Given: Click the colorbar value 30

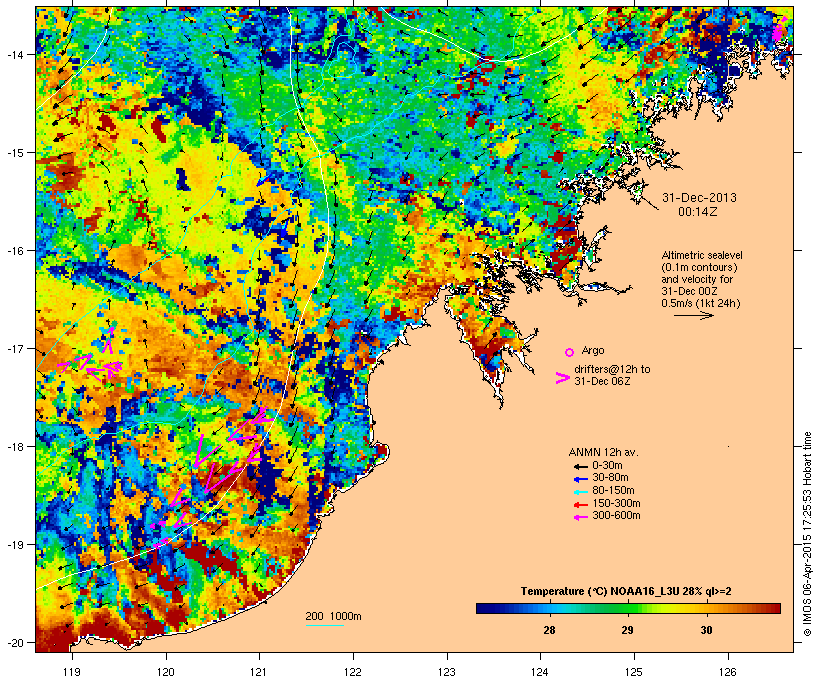Looking at the screenshot, I should pyautogui.click(x=707, y=630).
